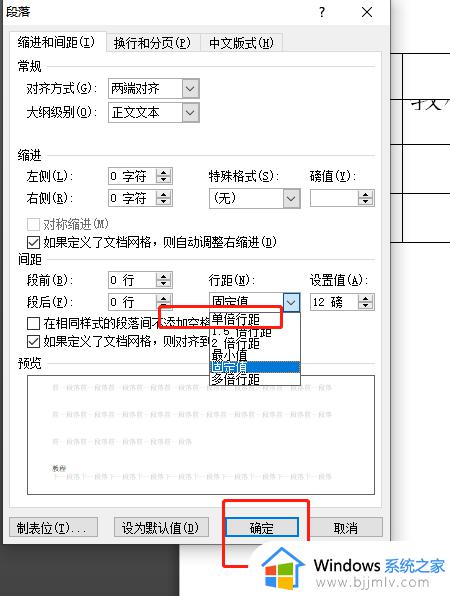The height and width of the screenshot is (596, 450).
Task: Select 2 倍行距 option
Action: pos(255,343)
